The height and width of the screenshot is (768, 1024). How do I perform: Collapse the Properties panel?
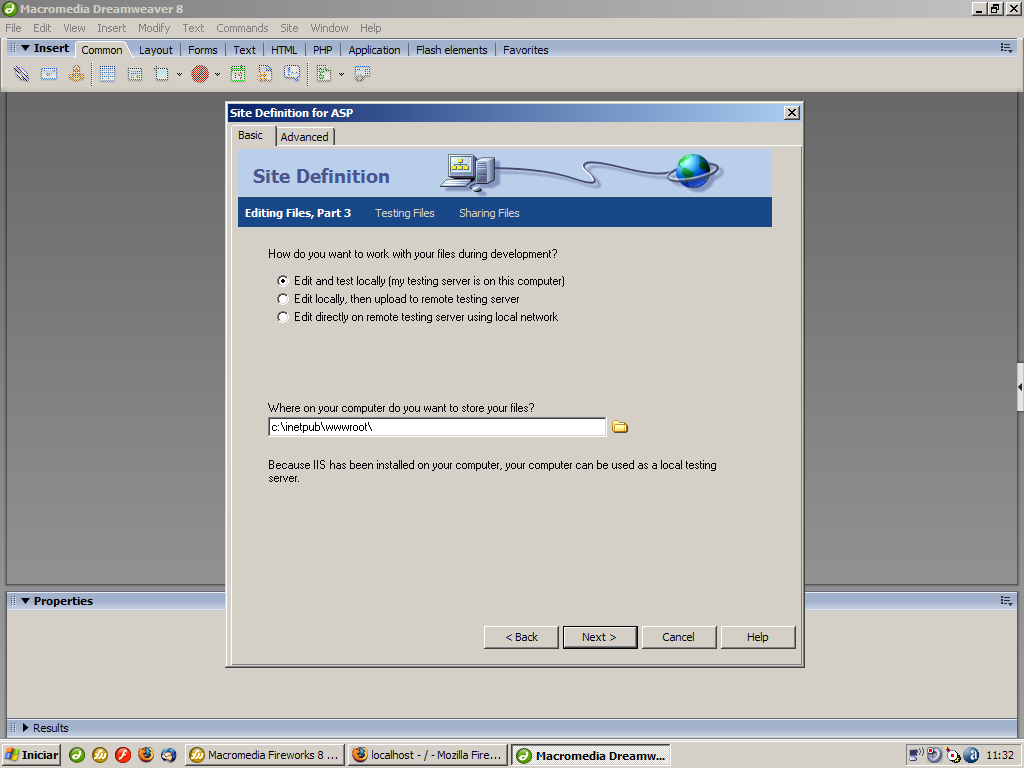point(25,601)
